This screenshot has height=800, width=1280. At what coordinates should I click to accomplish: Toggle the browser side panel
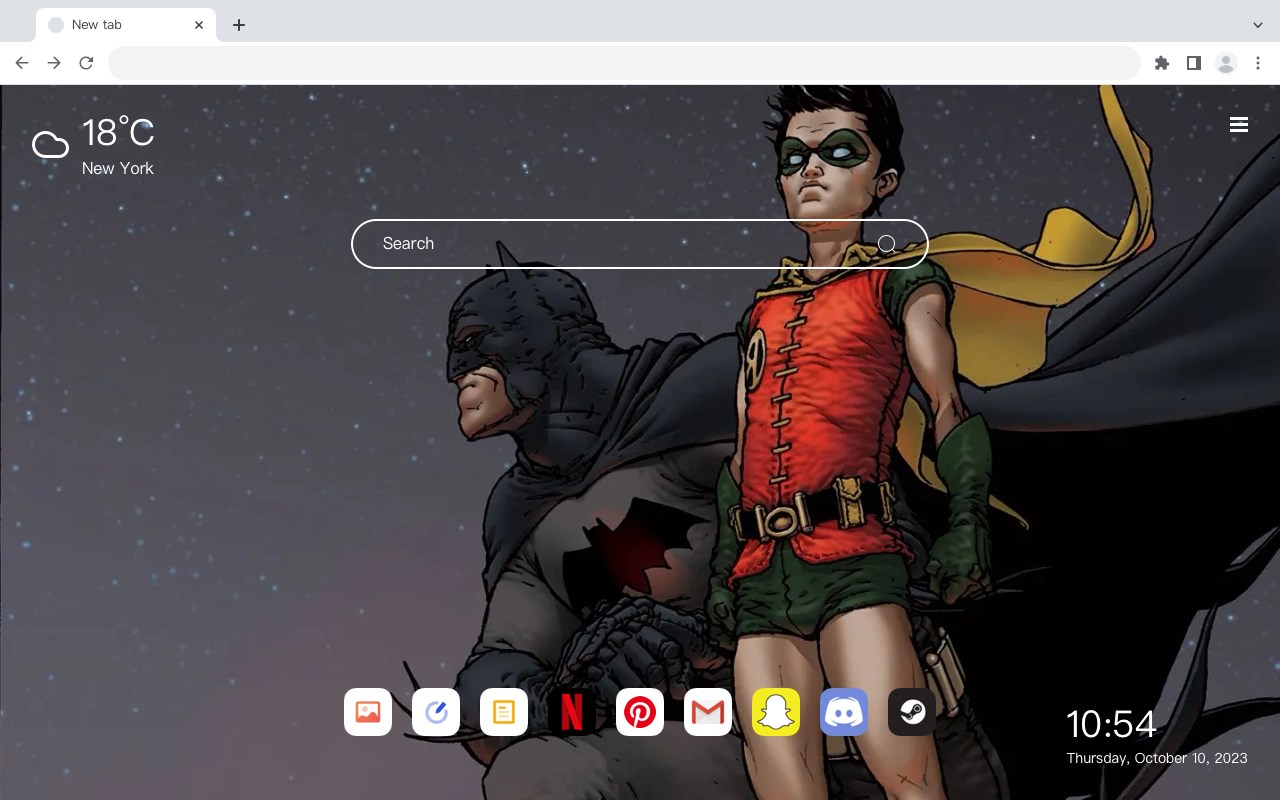tap(1194, 63)
